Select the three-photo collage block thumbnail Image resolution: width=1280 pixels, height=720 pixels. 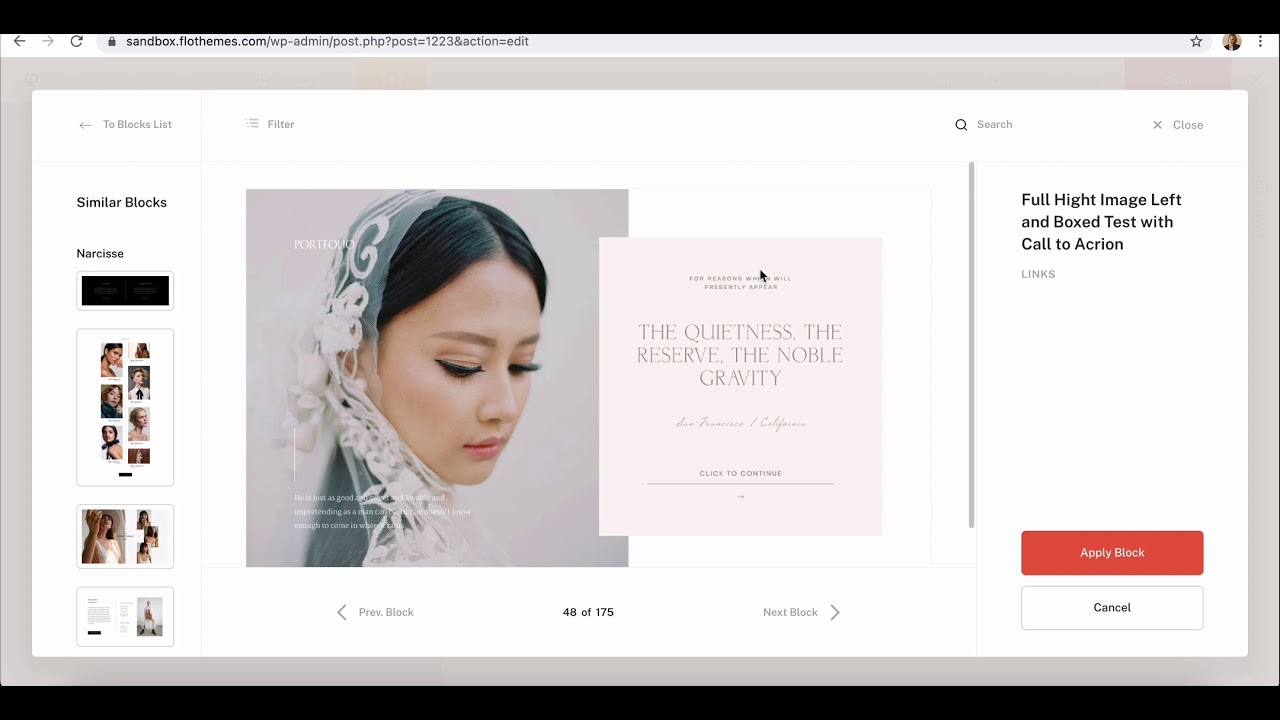coord(125,537)
